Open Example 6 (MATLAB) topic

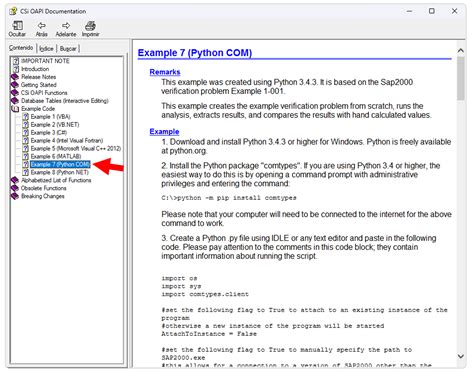(56, 157)
